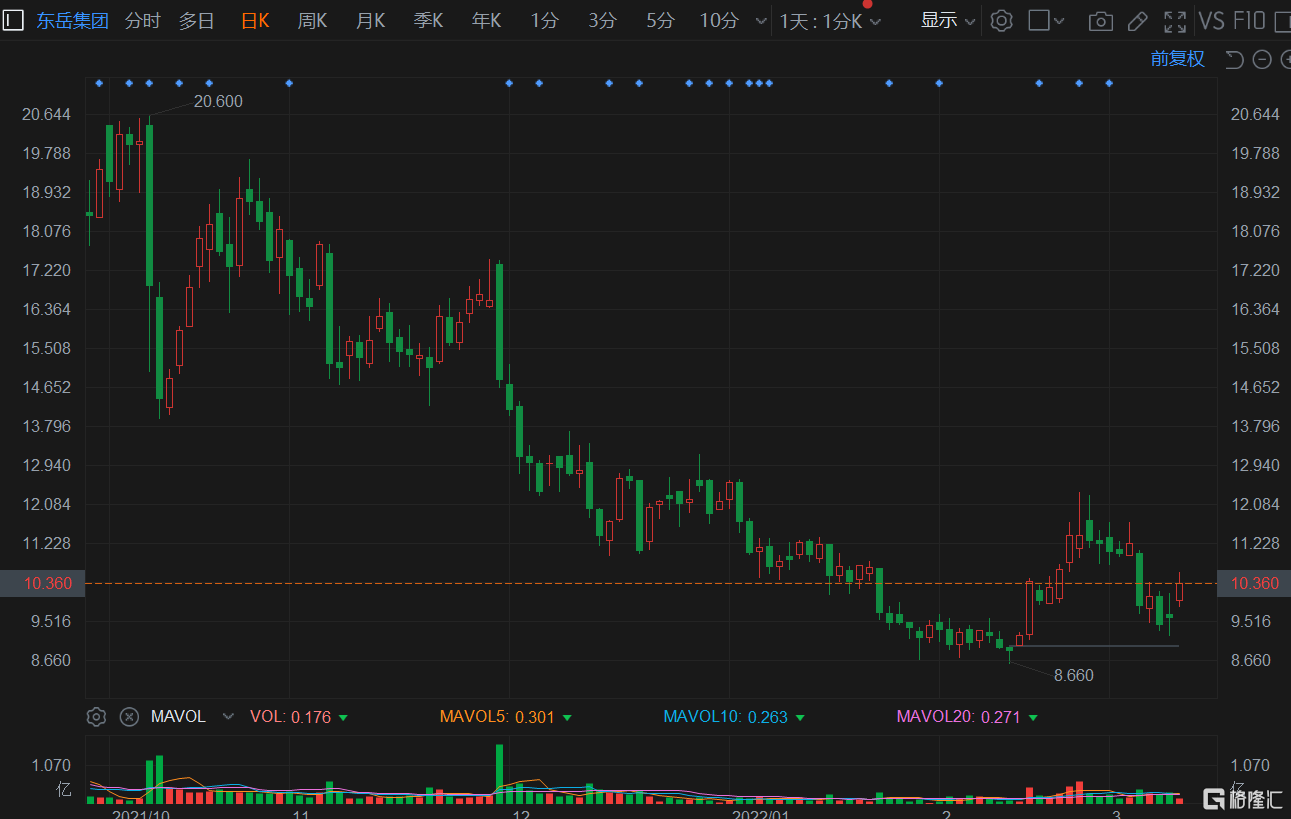Open the F10 company info button

(1249, 21)
